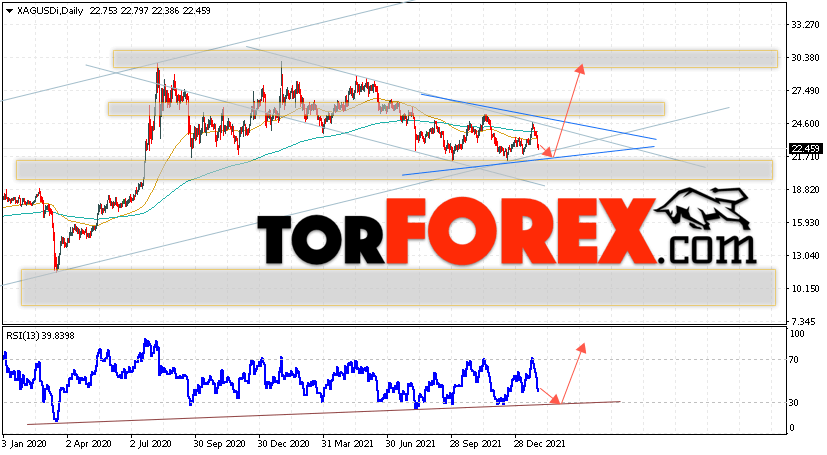The height and width of the screenshot is (455, 827).
Task: Click the 2 Apr 2020 date label
Action: coord(90,443)
